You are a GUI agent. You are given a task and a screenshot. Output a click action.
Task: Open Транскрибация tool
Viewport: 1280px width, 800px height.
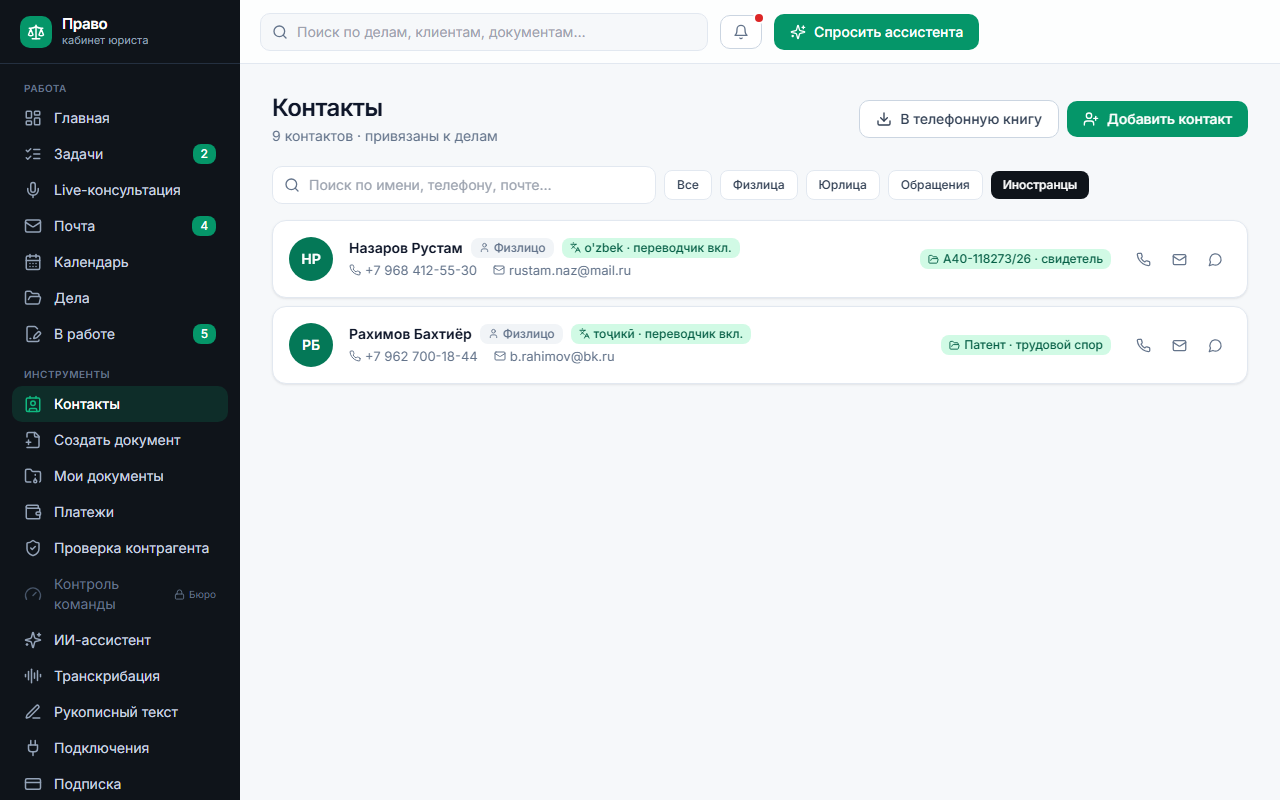pyautogui.click(x=120, y=676)
